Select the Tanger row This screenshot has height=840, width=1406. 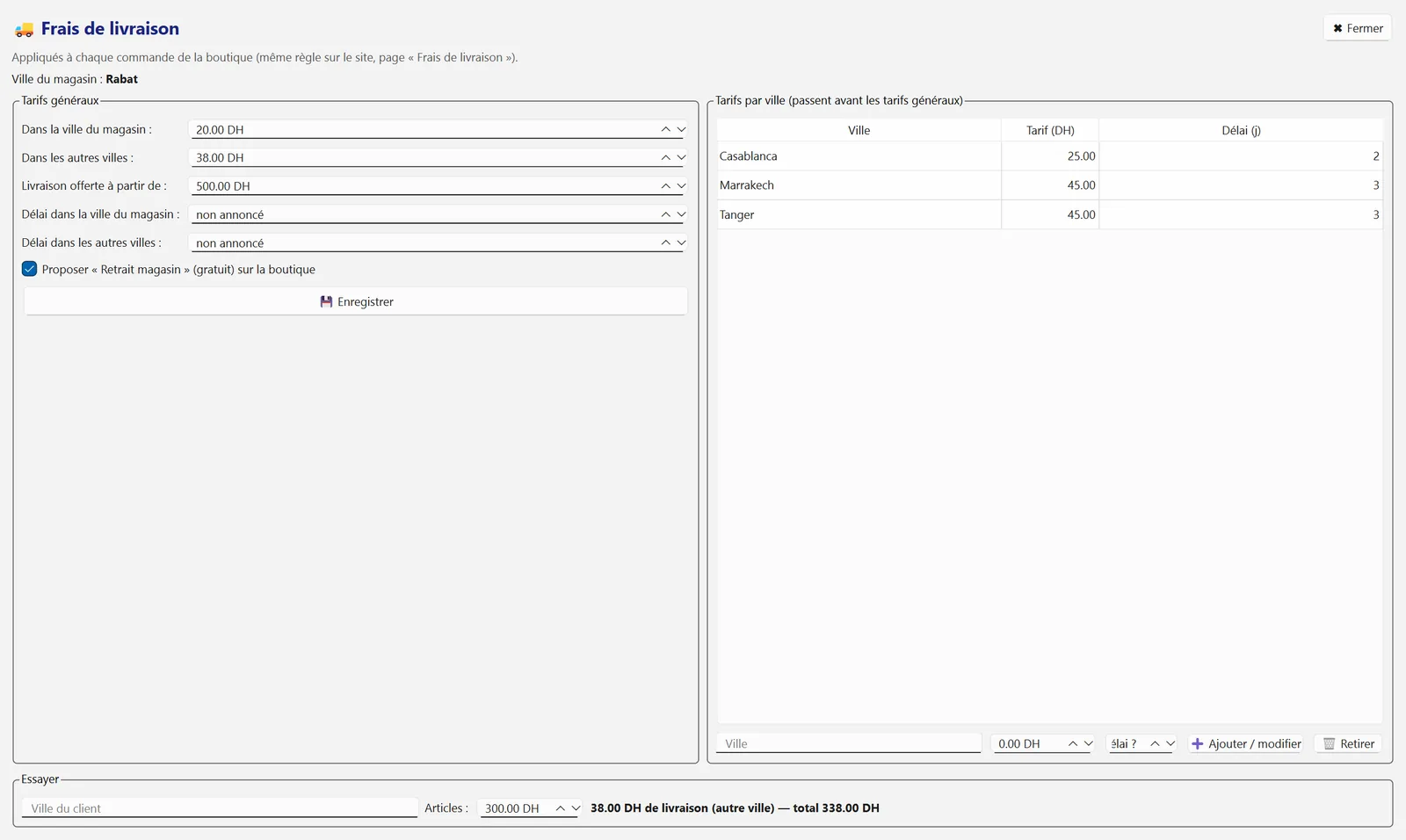coord(1050,214)
